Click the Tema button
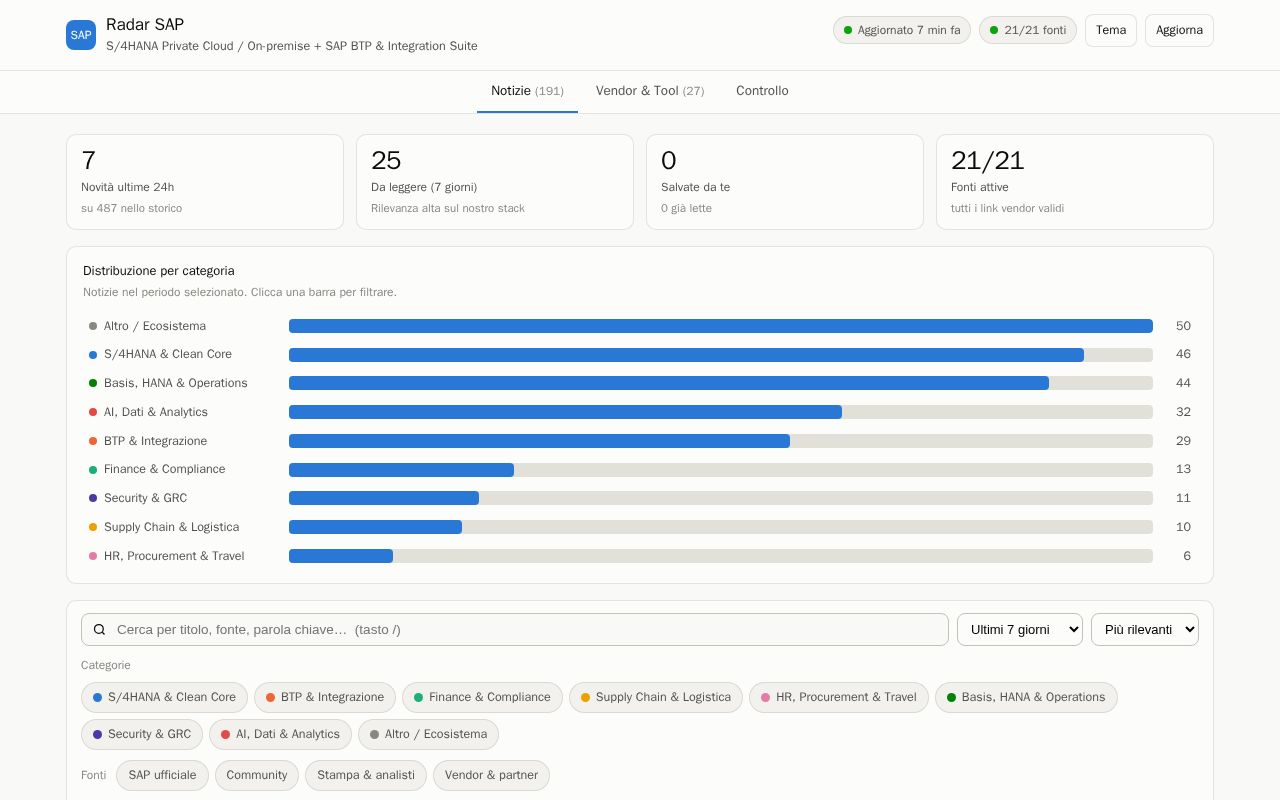The image size is (1280, 800). (1111, 30)
